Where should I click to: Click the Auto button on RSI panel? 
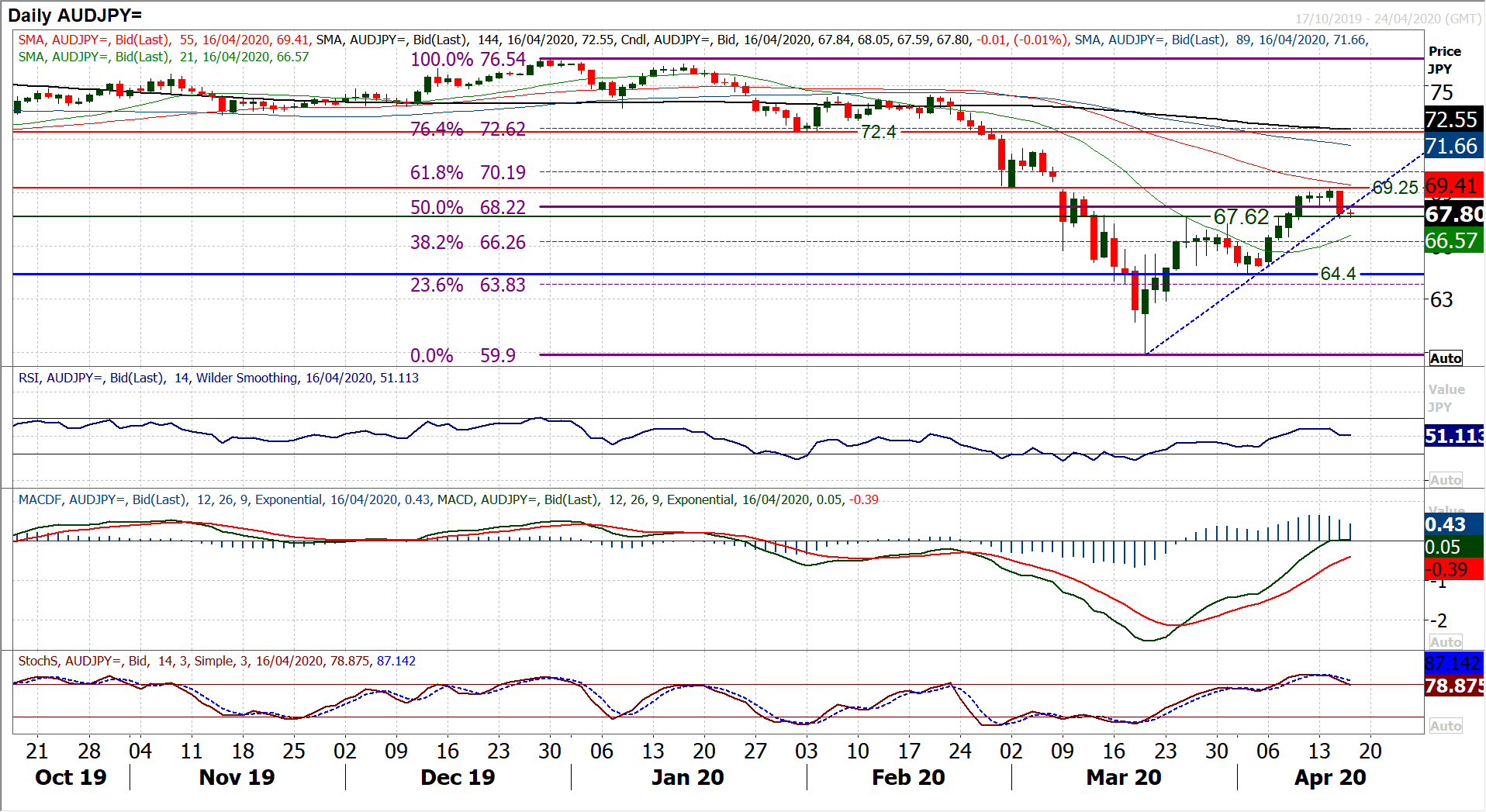point(1446,480)
